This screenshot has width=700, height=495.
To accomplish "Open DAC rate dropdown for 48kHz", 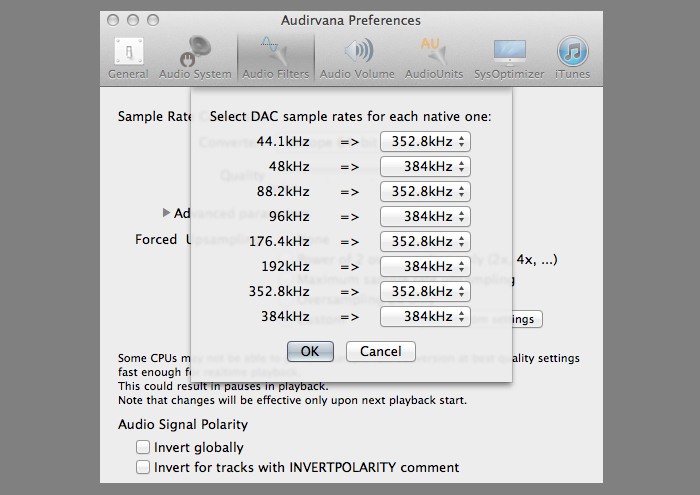I will pyautogui.click(x=425, y=166).
